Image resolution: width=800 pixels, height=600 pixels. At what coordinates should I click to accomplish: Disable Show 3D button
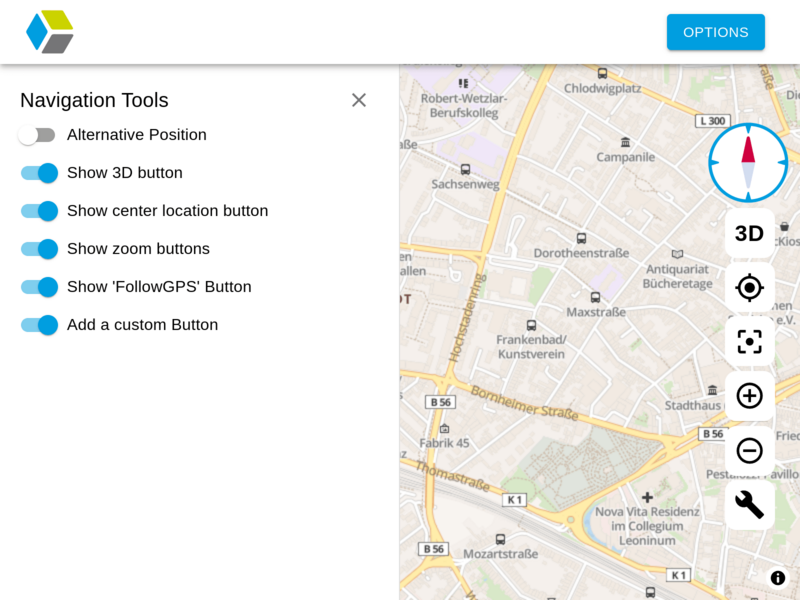tap(38, 173)
